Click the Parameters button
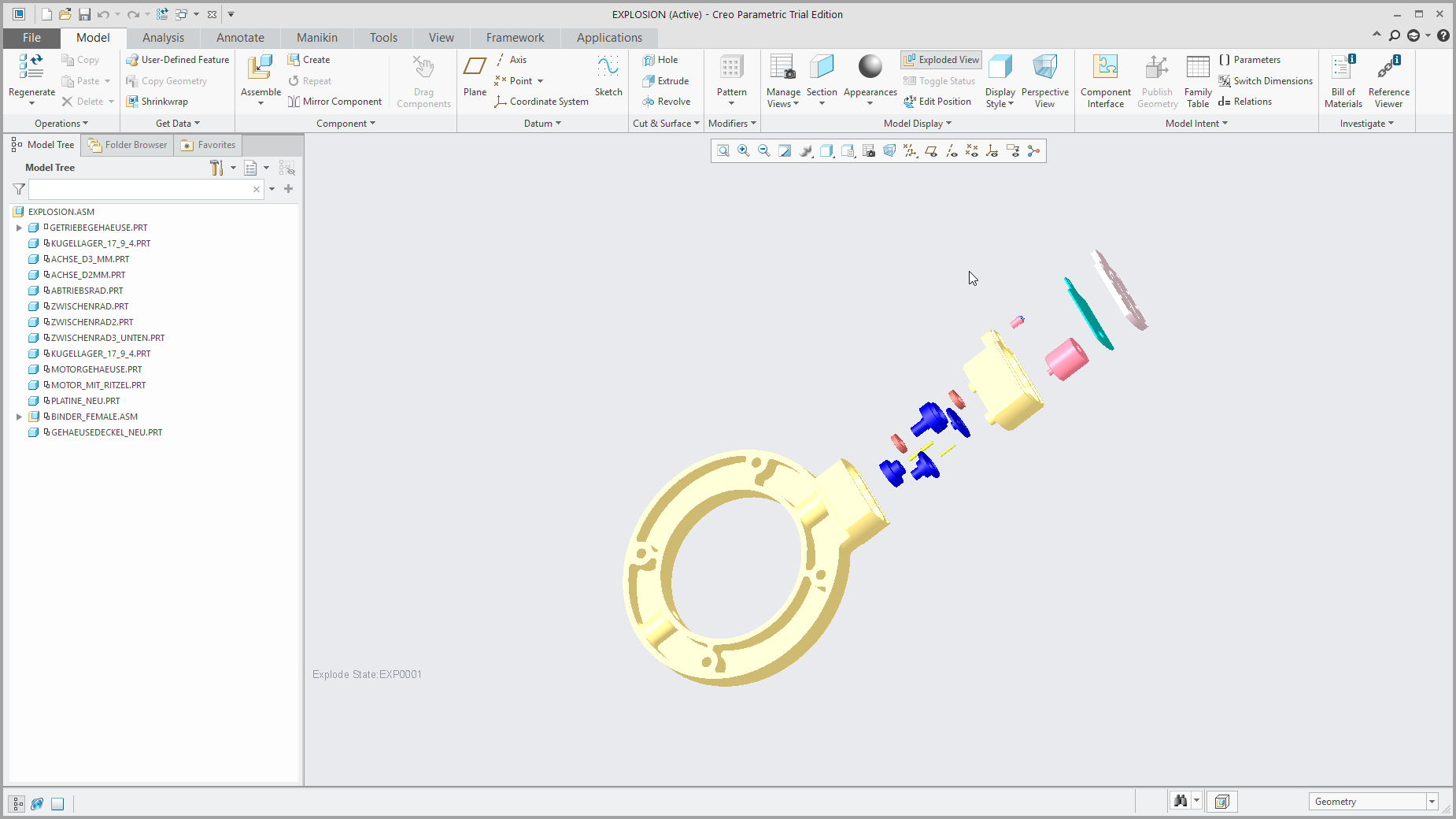 [x=1250, y=60]
